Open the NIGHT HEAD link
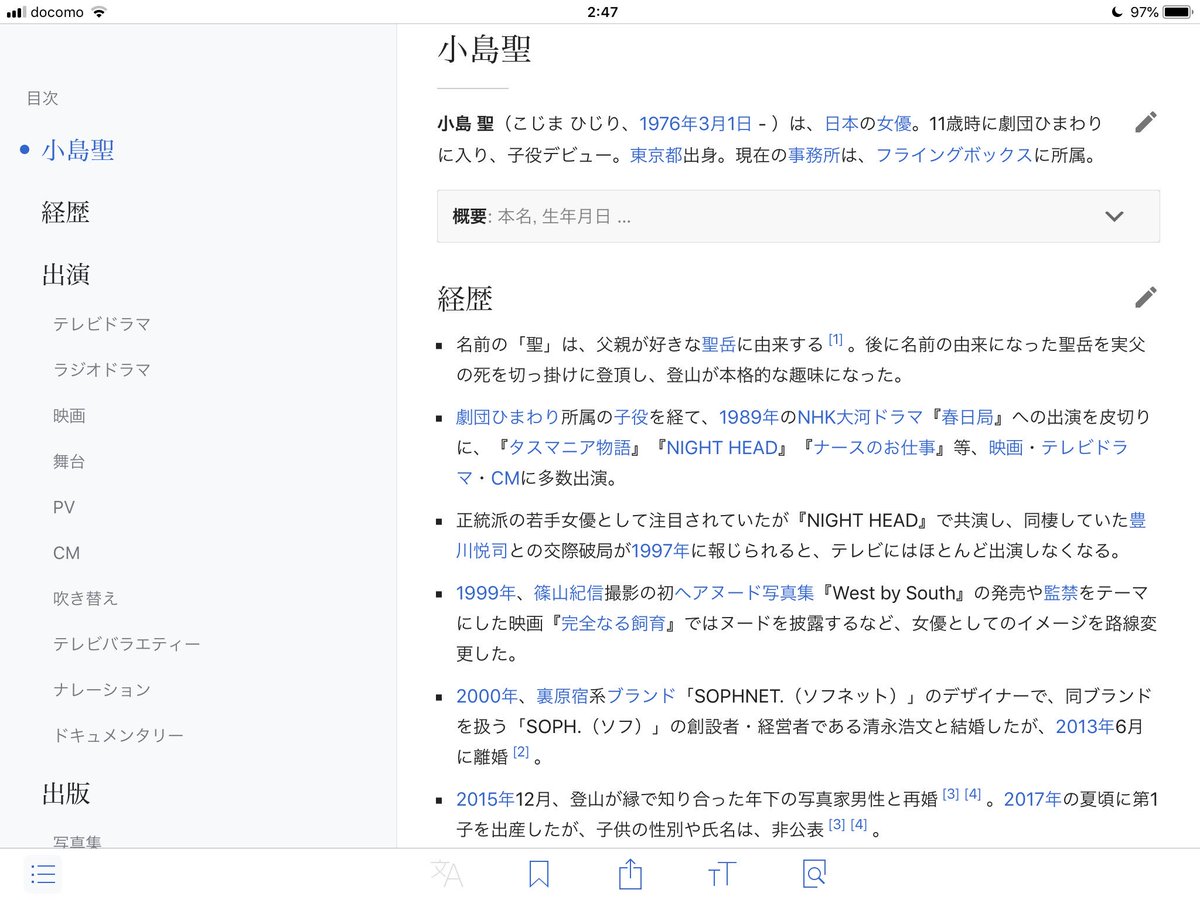The height and width of the screenshot is (900, 1200). pos(721,448)
